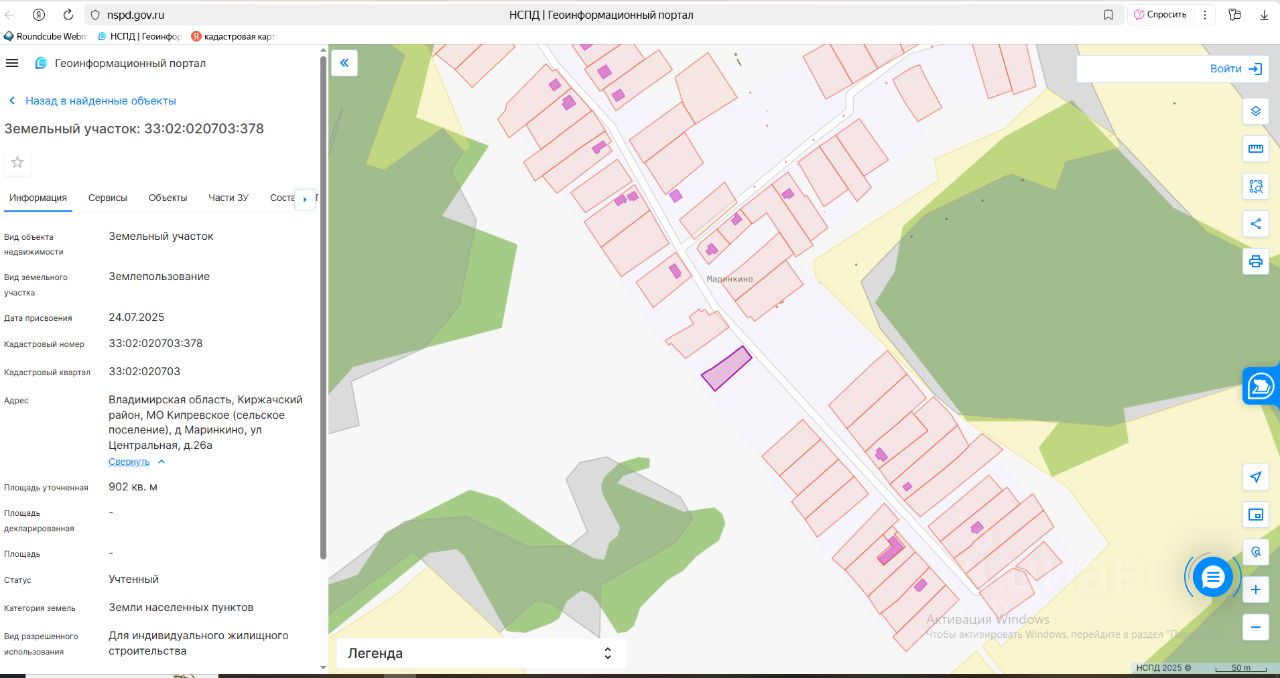Select the ruler measurement tool
Image resolution: width=1280 pixels, height=678 pixels.
(1256, 149)
